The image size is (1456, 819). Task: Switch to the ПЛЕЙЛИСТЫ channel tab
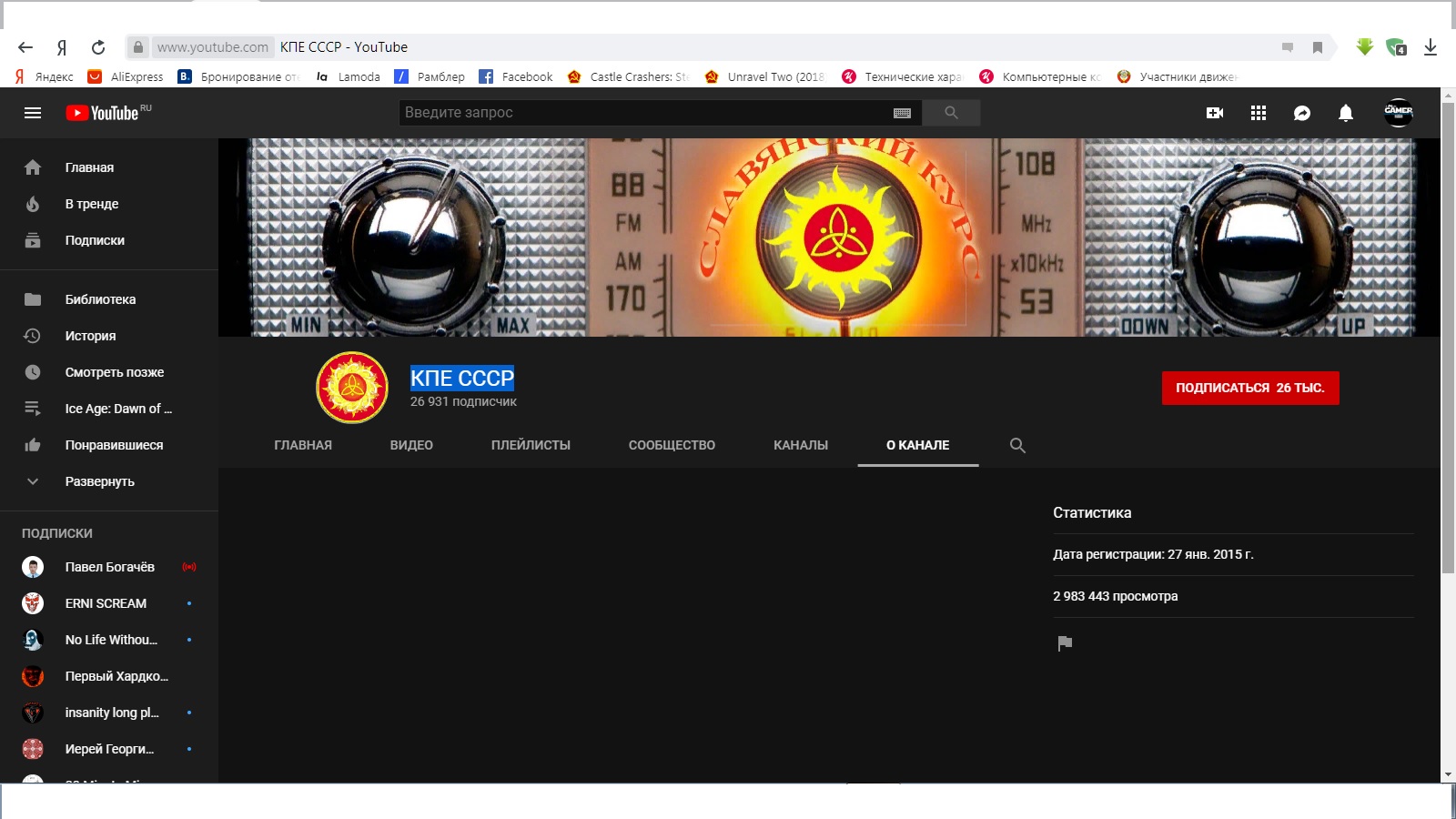(531, 445)
